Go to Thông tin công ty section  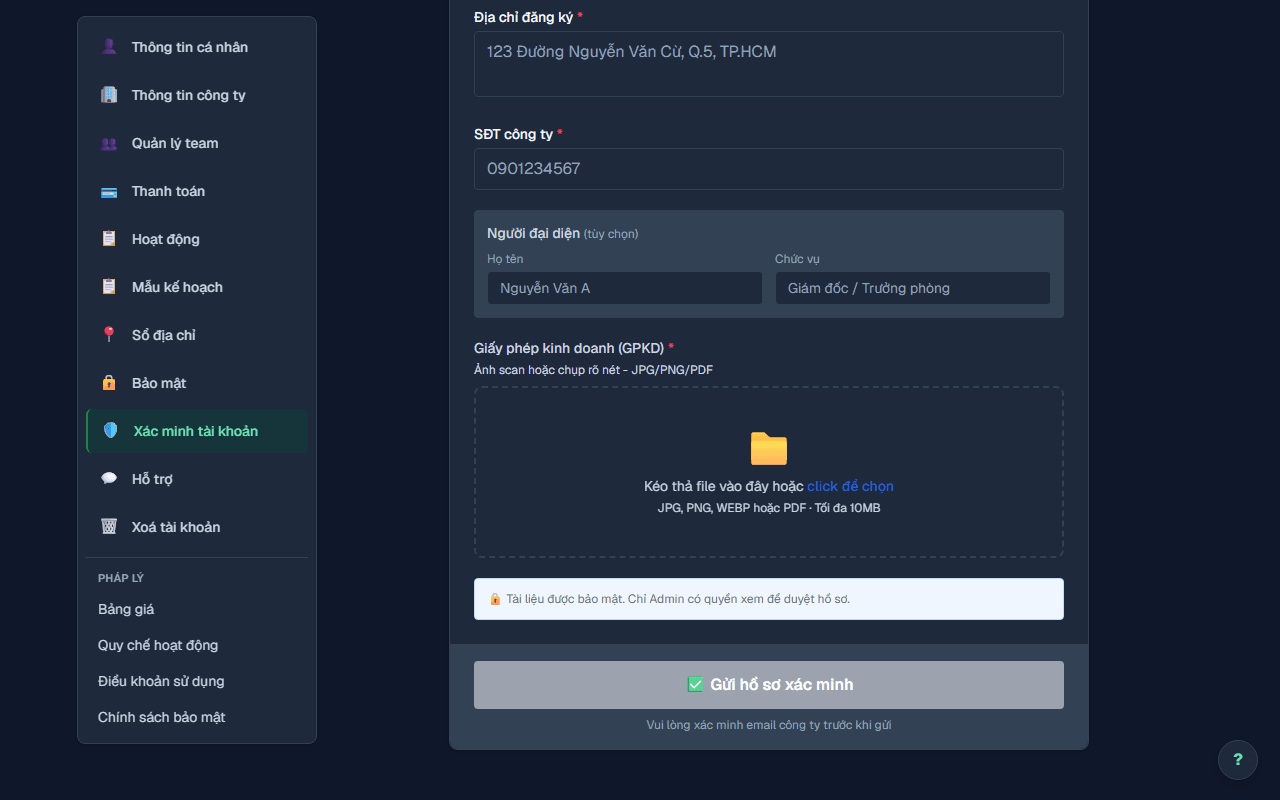click(x=197, y=95)
